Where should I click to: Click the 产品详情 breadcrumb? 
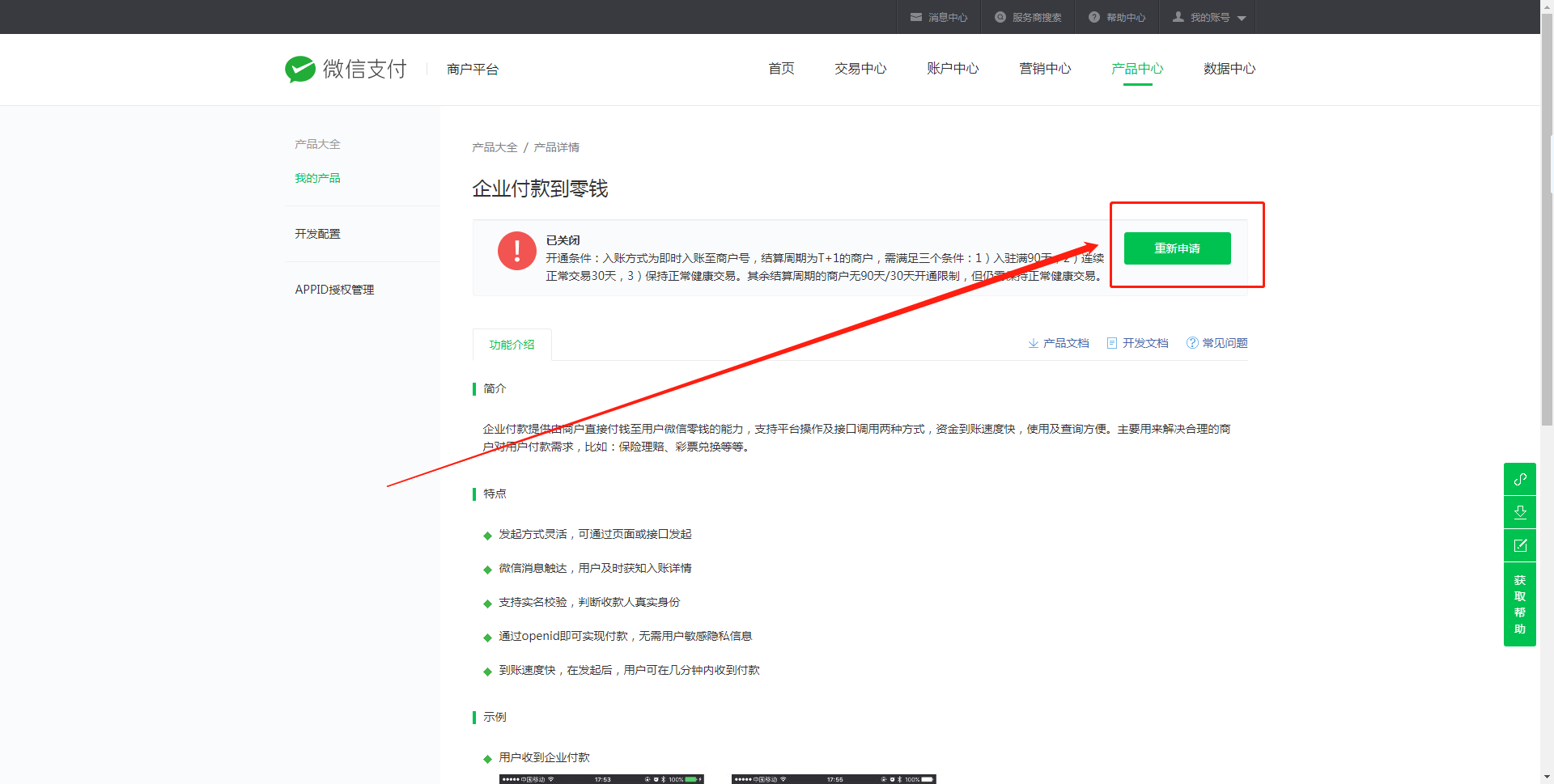[556, 147]
